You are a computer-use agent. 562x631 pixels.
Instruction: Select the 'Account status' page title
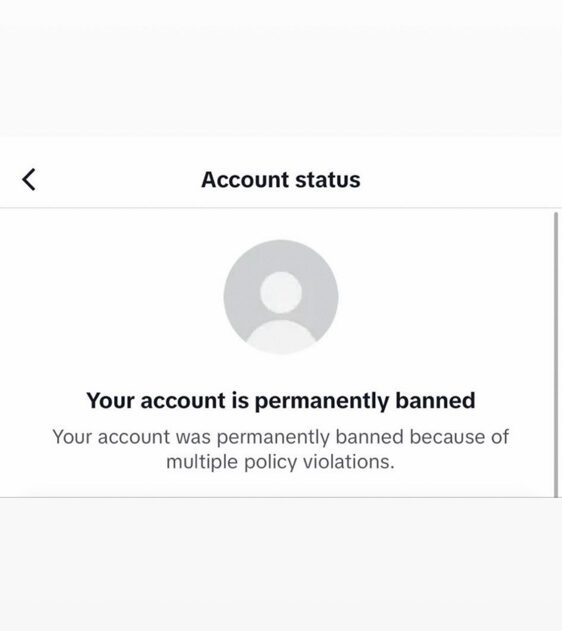281,179
